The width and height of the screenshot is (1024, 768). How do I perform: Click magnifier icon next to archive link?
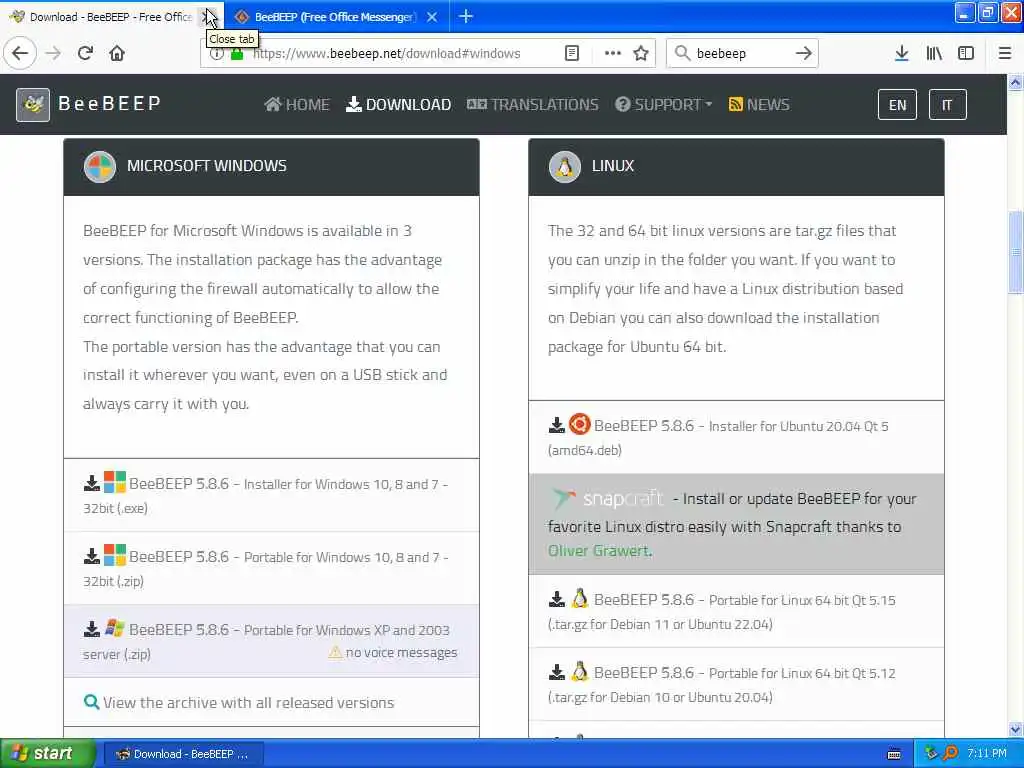pyautogui.click(x=91, y=702)
